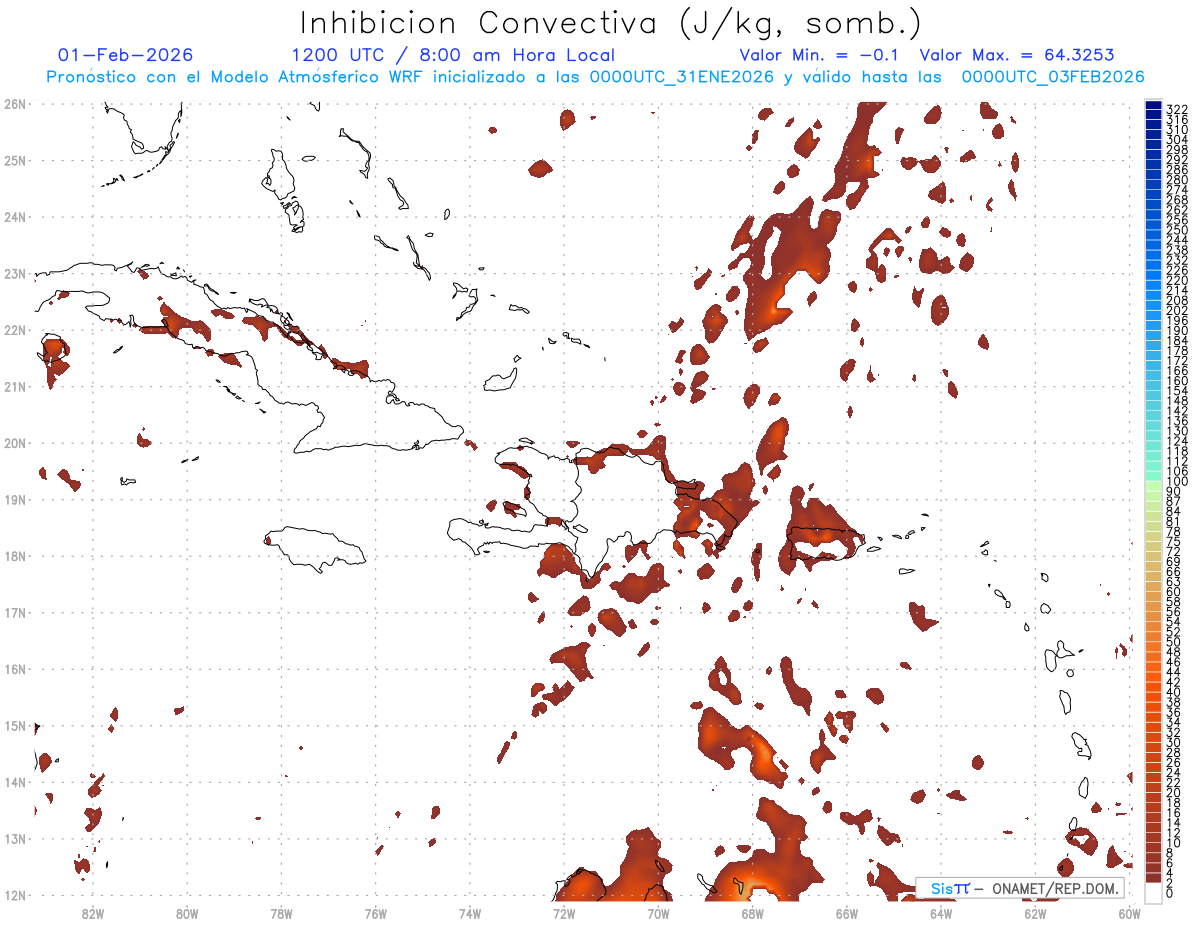Click the 66W longitude label
1200x927 pixels.
tap(846, 913)
